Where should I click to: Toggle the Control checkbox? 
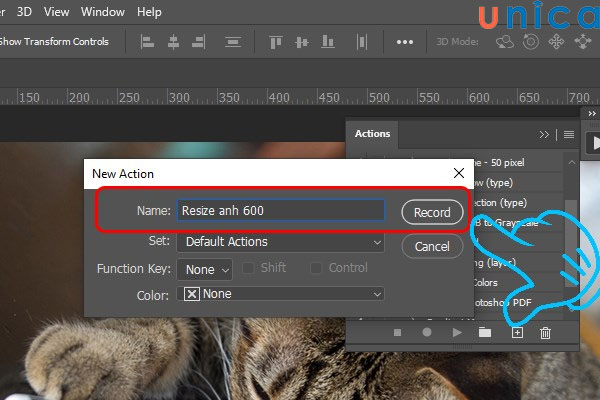pyautogui.click(x=317, y=268)
